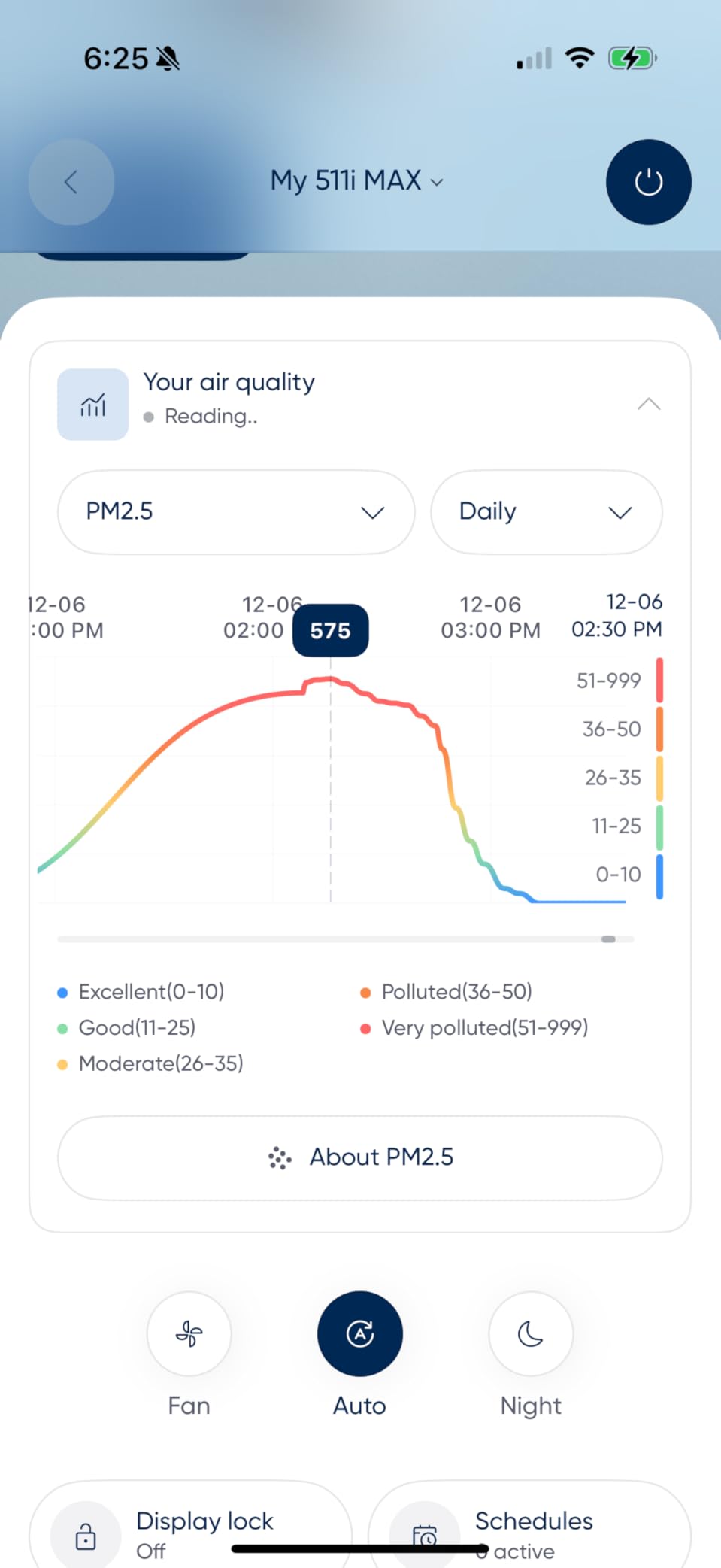Tap the Schedules calendar icon
The width and height of the screenshot is (721, 1568).
[x=425, y=1536]
